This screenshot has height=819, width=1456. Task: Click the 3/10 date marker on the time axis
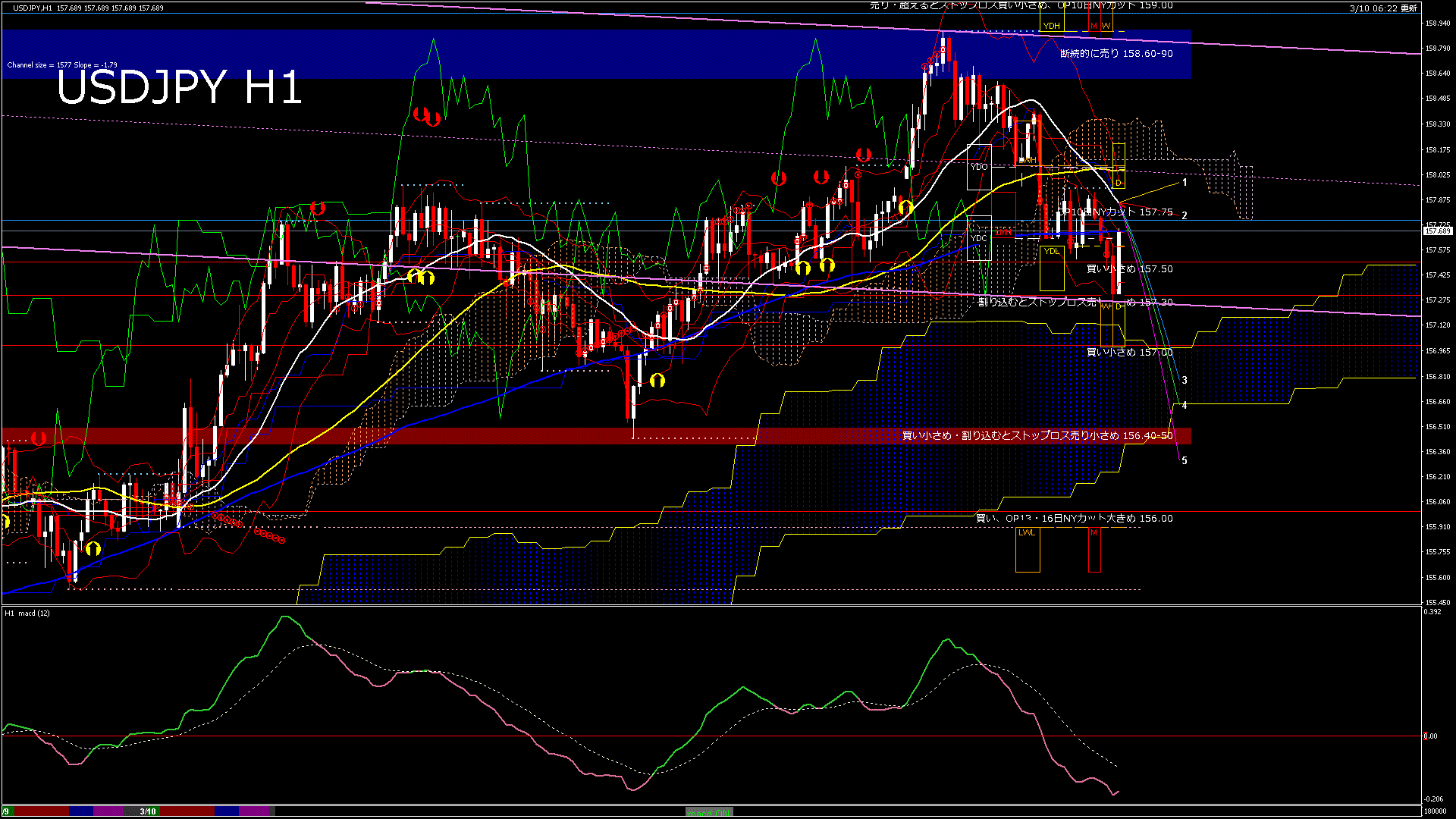[x=148, y=811]
